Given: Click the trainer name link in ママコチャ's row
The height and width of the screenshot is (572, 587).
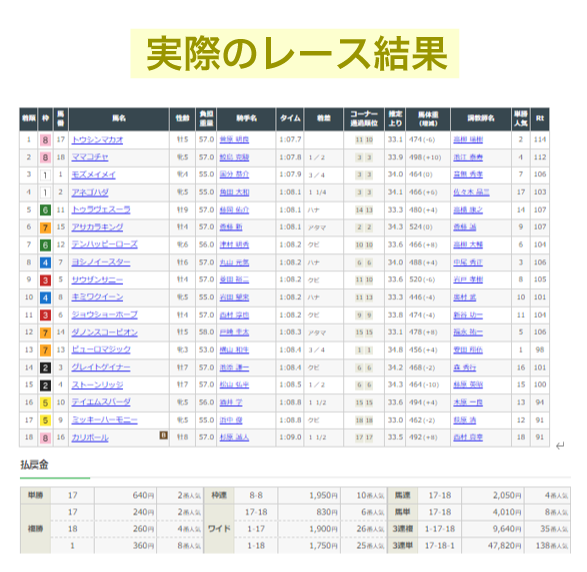Looking at the screenshot, I should point(468,158).
